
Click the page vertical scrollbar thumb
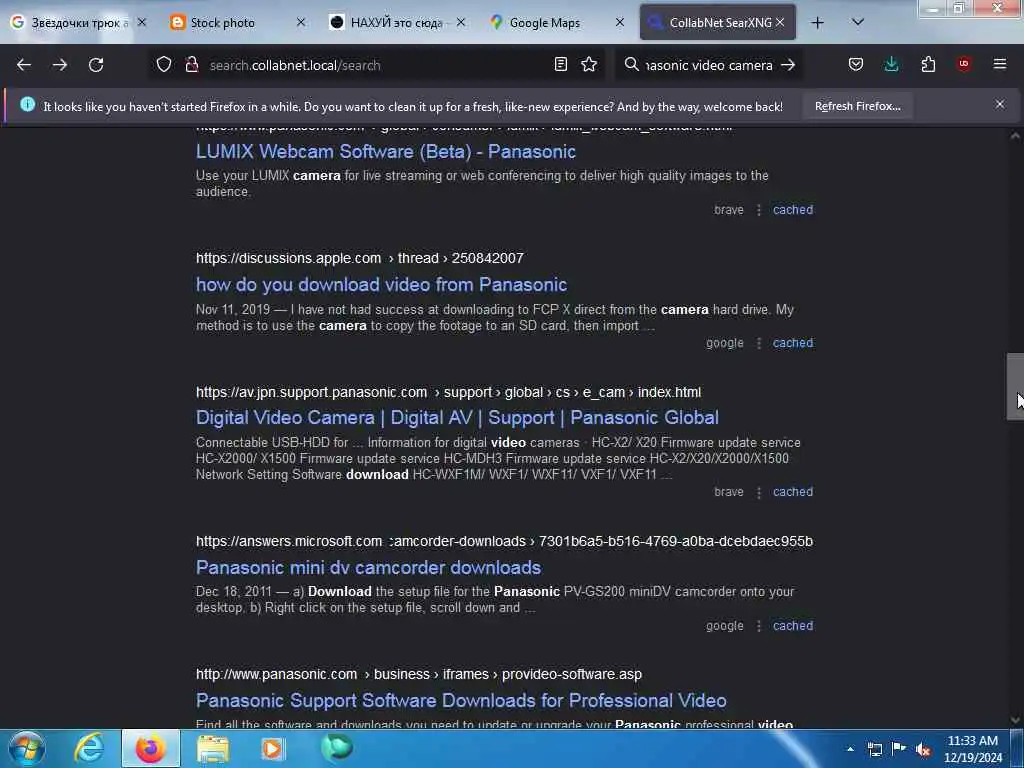tap(1015, 387)
